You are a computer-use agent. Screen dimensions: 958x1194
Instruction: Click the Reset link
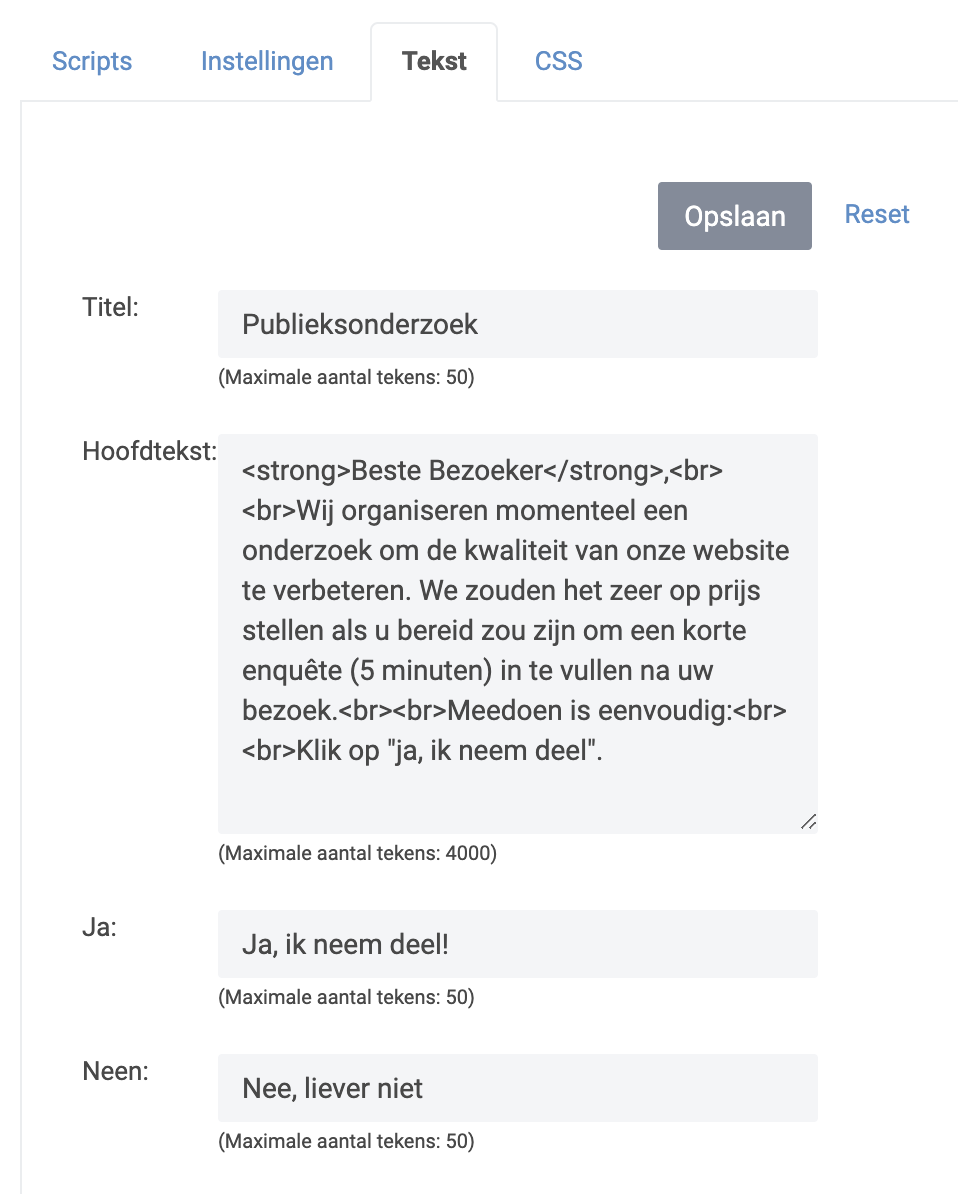pos(877,214)
